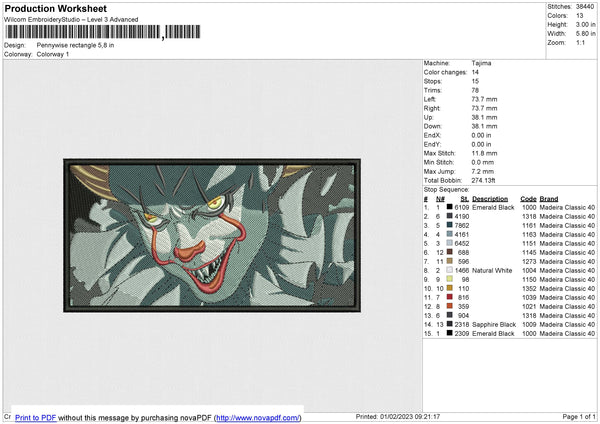
Task: Click the black swatch in the 6109-stitch row
Action: pos(450,207)
